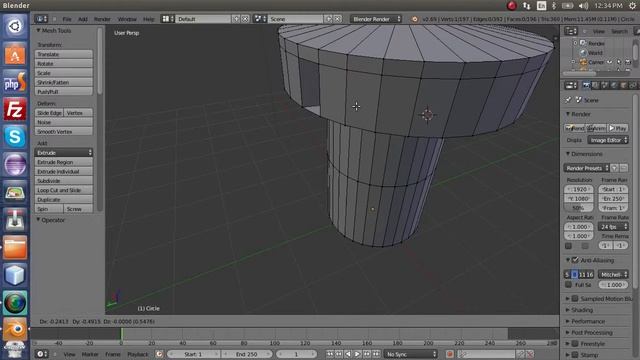
Task: Toggle Camera renderability in outliner
Action: tap(628, 62)
